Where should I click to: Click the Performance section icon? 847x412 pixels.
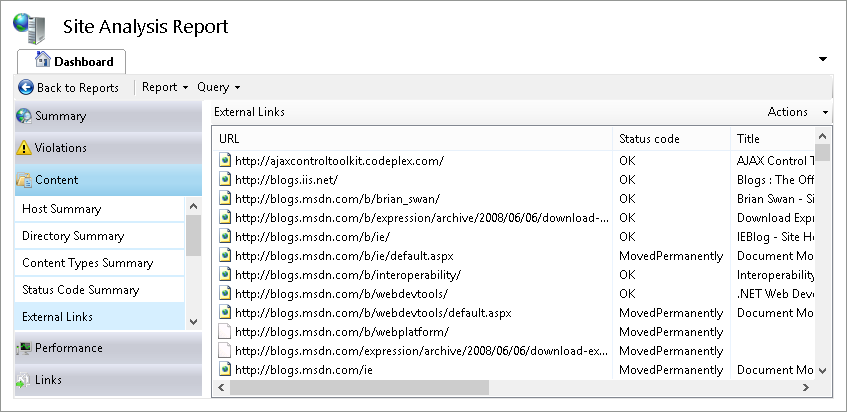tap(24, 349)
